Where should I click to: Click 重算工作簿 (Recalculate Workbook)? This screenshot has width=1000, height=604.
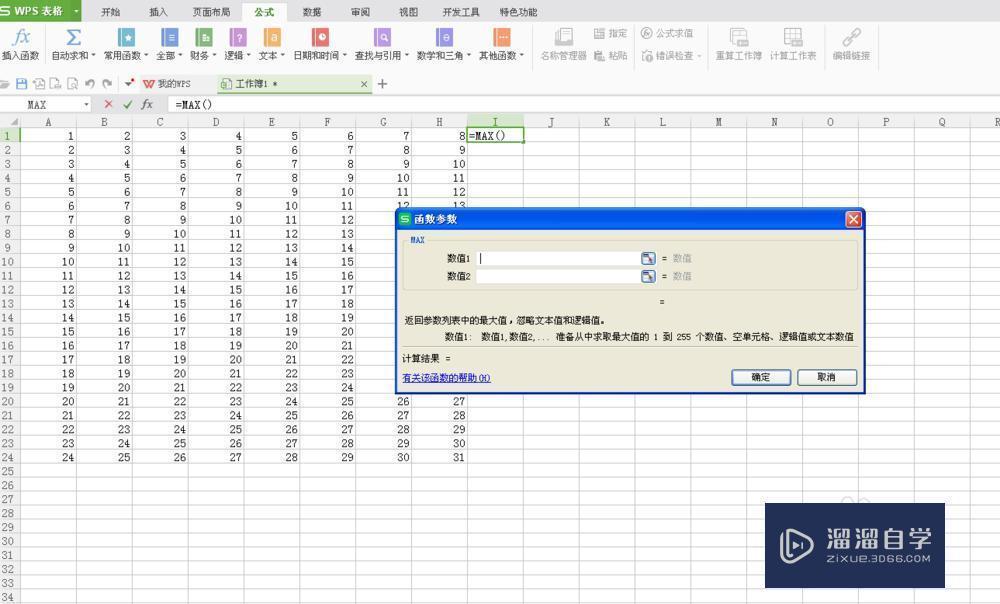pos(738,47)
